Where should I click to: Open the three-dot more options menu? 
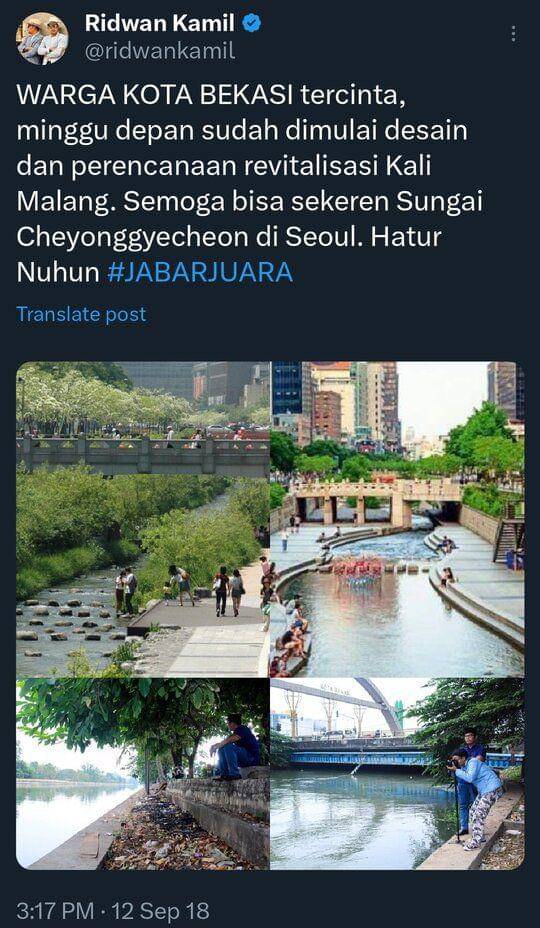pos(513,34)
